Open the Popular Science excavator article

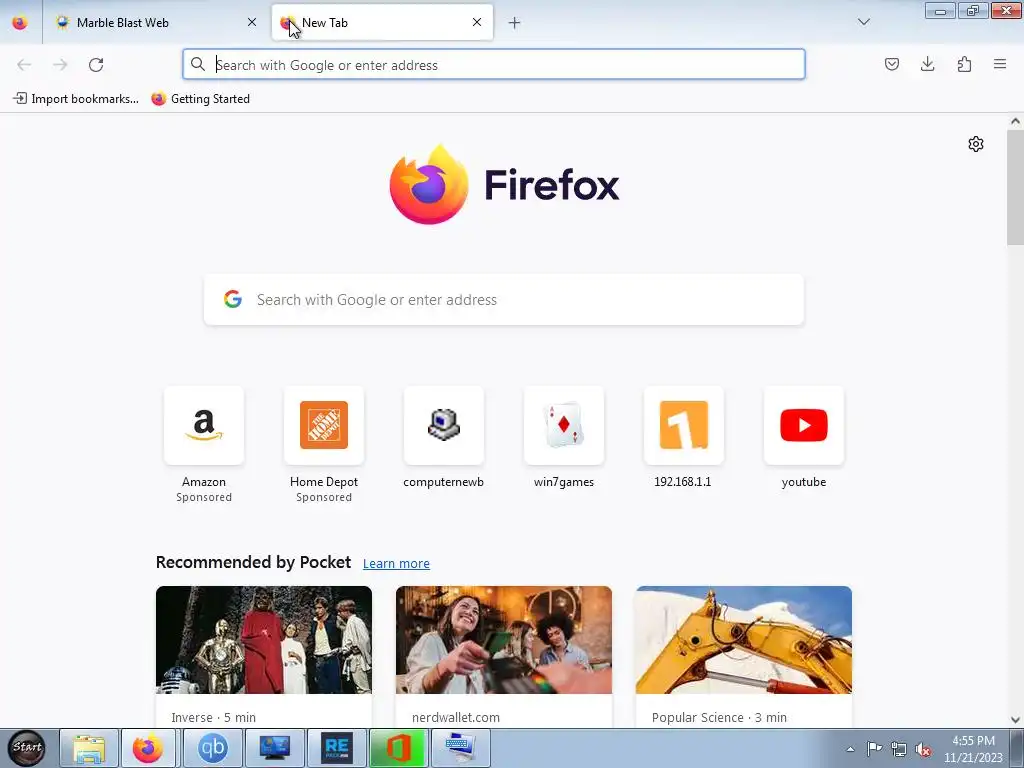[743, 640]
